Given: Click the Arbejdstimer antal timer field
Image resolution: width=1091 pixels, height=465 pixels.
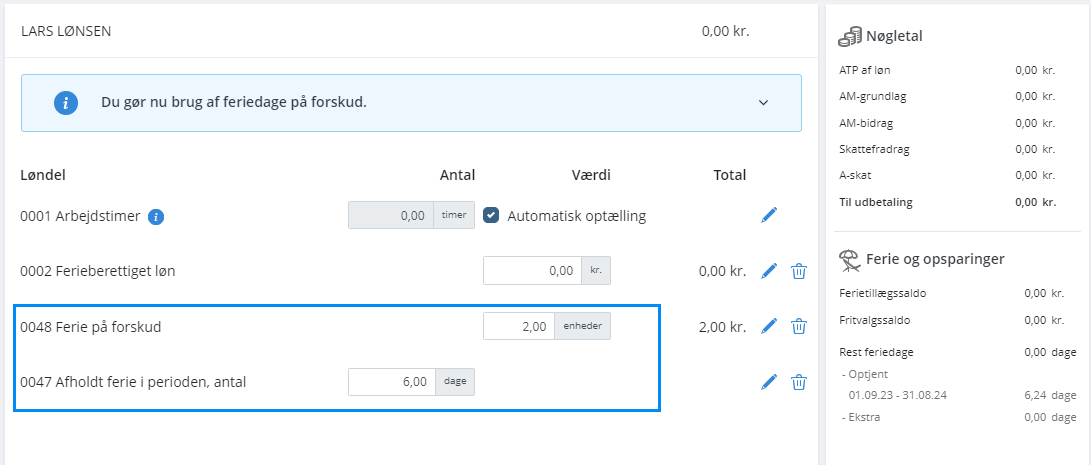Looking at the screenshot, I should tap(390, 216).
